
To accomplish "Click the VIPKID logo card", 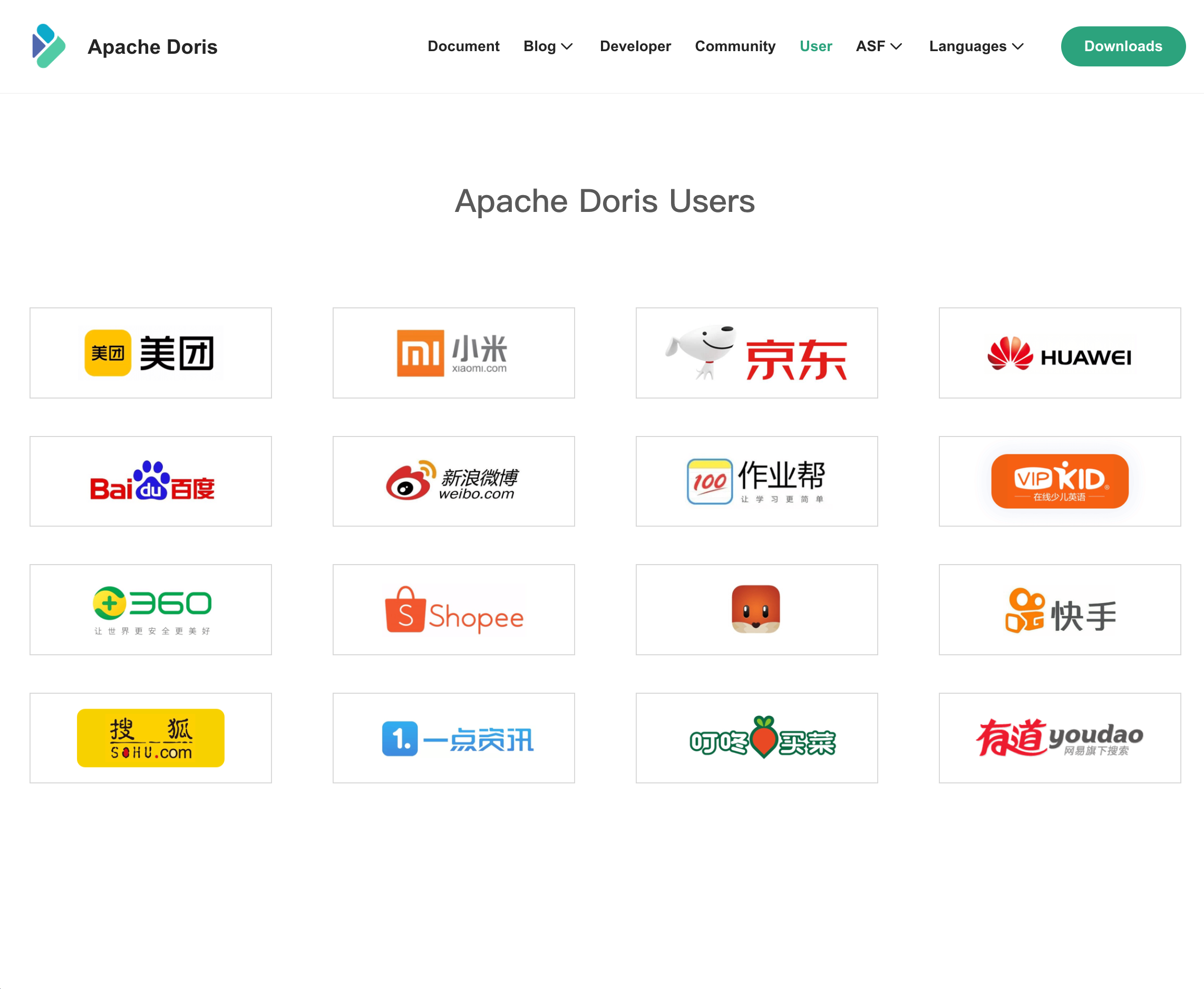I will [1060, 481].
